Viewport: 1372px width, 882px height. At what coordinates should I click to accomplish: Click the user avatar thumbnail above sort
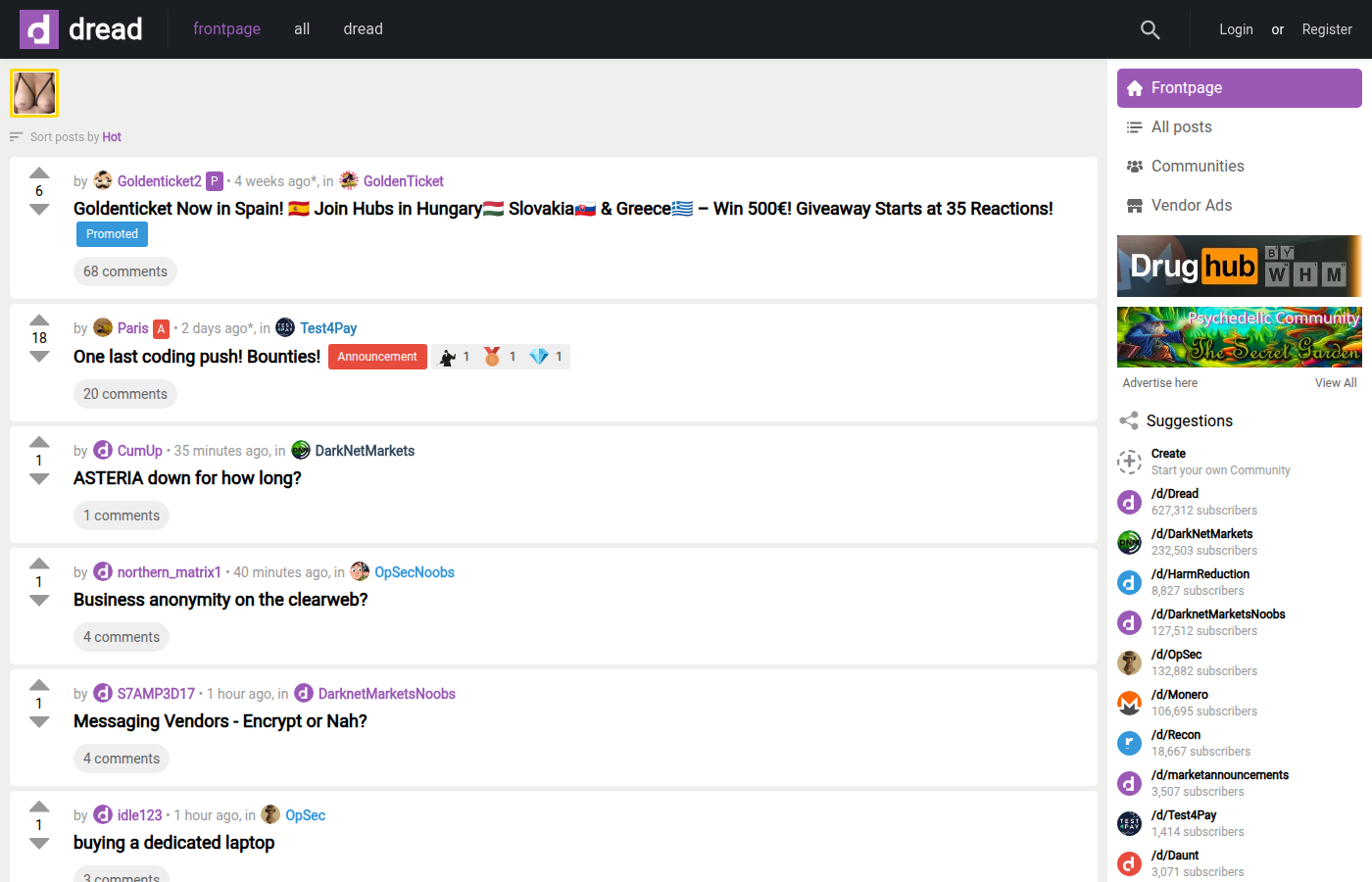coord(34,93)
